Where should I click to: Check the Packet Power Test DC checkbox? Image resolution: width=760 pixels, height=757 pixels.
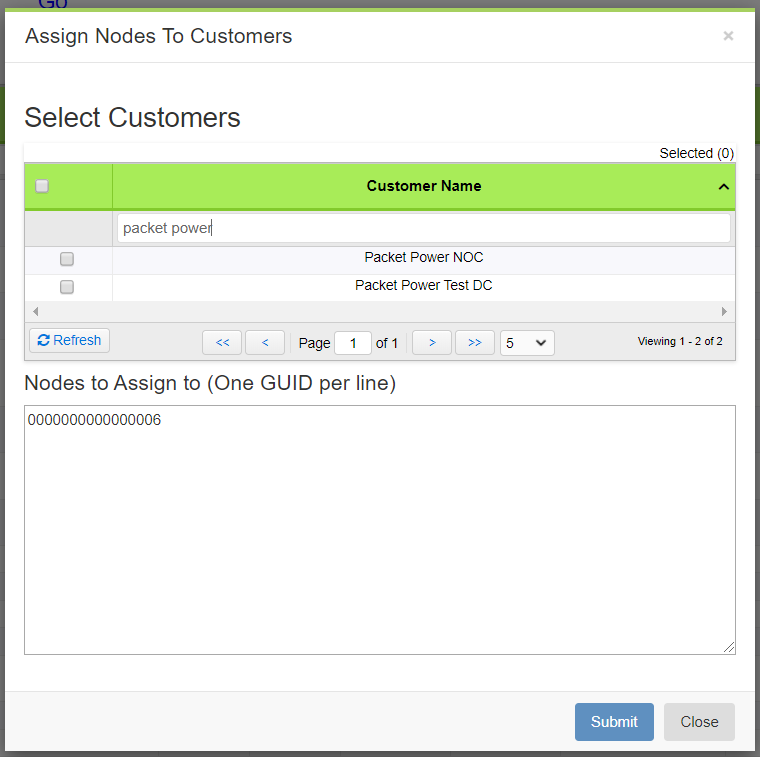(x=67, y=287)
